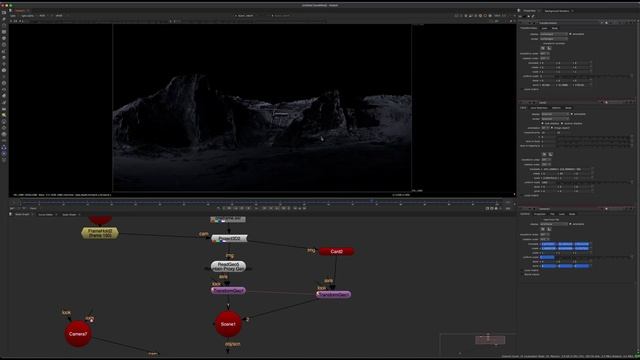This screenshot has width=640, height=360.
Task: Click the viewer timeline frame slider
Action: (261, 202)
